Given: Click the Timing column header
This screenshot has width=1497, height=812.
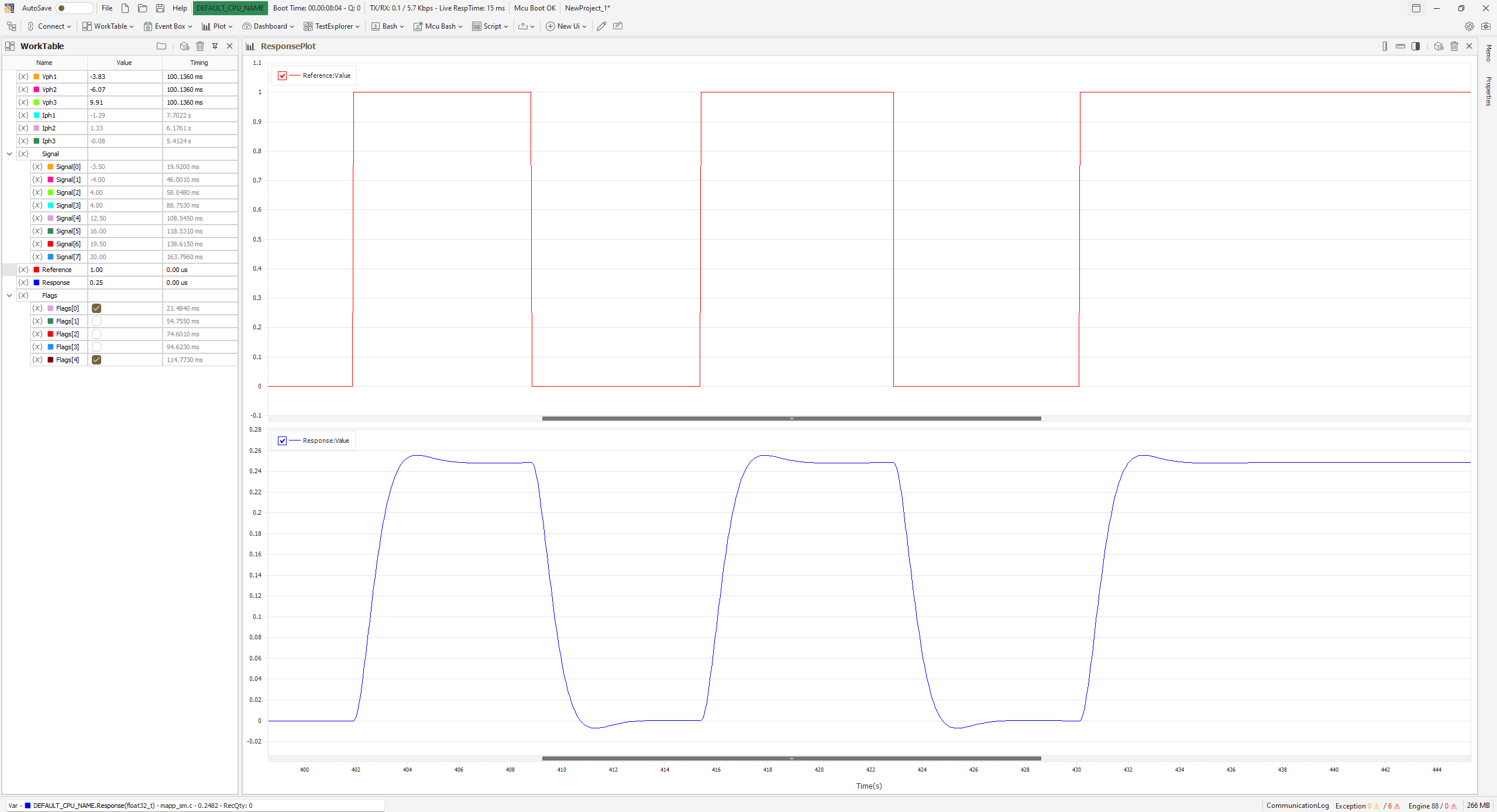Looking at the screenshot, I should (199, 63).
